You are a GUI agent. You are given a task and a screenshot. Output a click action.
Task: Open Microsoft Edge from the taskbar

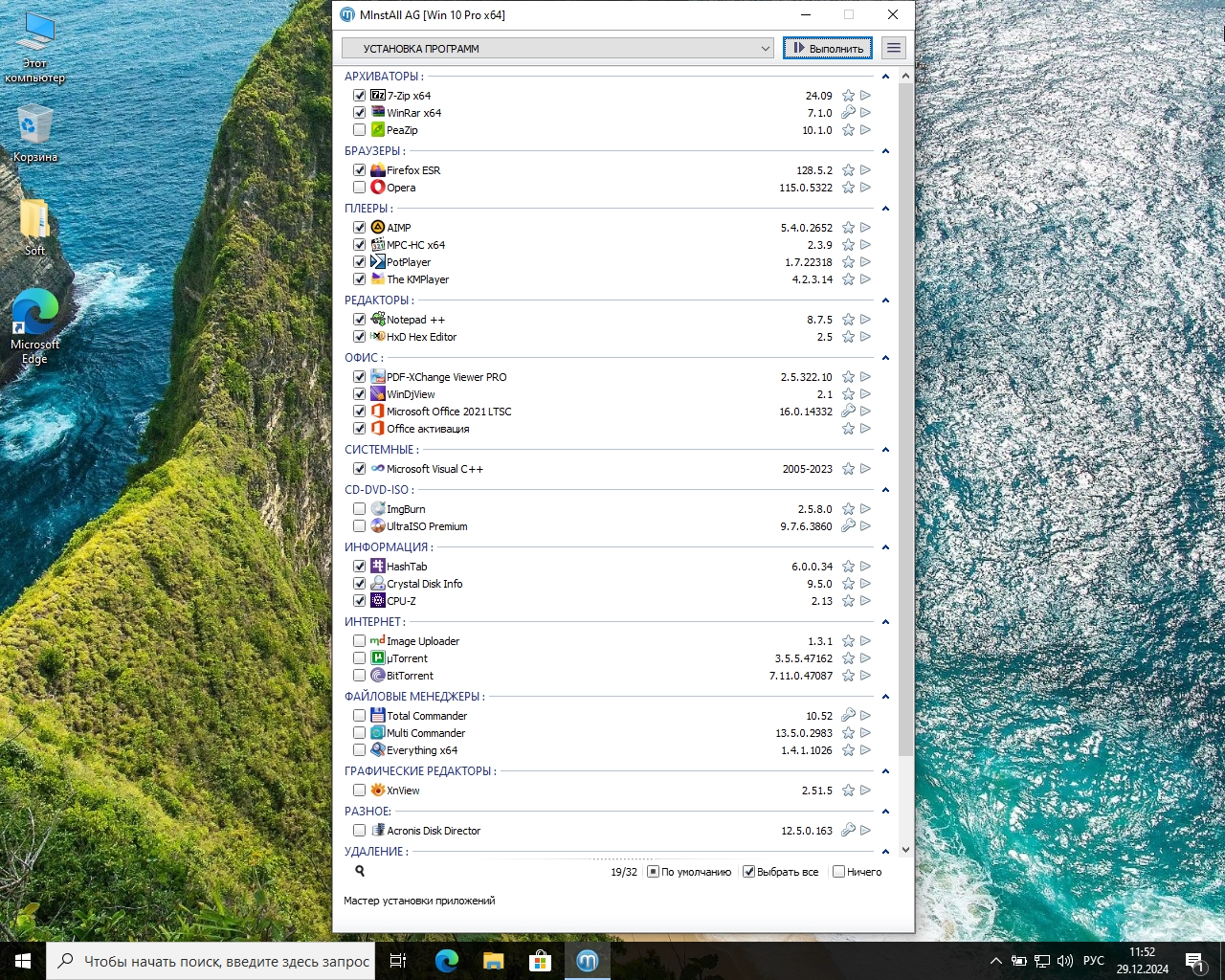click(x=446, y=961)
